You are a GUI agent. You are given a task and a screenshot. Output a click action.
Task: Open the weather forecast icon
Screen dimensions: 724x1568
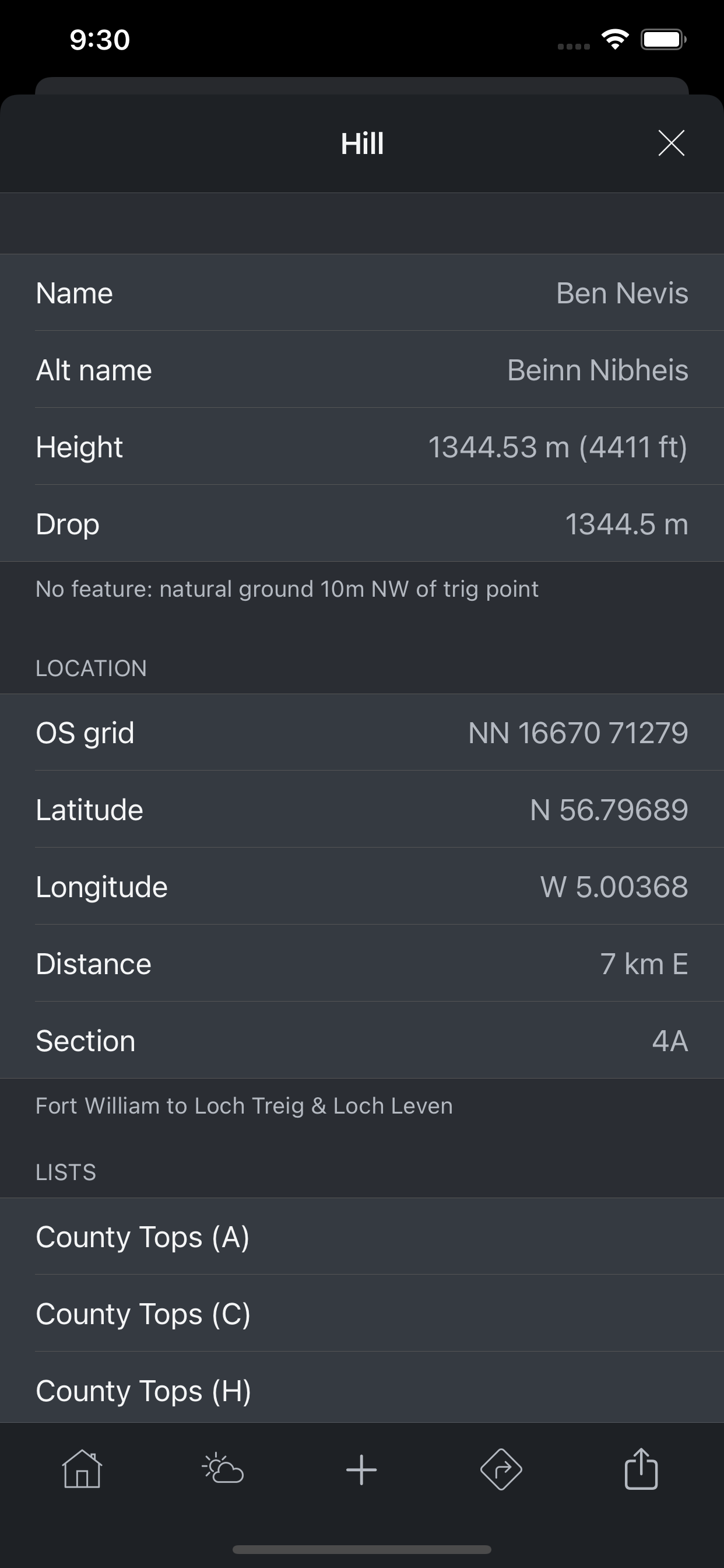click(x=223, y=1469)
